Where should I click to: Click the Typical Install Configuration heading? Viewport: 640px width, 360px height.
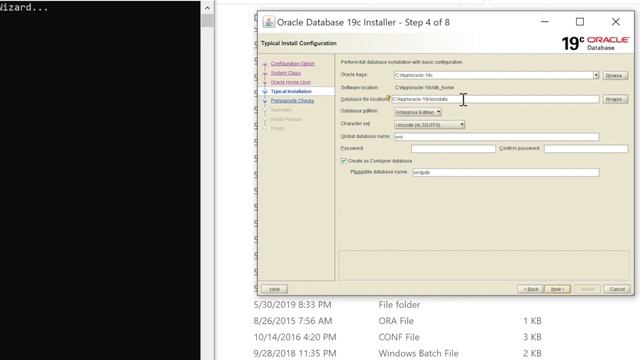click(299, 43)
